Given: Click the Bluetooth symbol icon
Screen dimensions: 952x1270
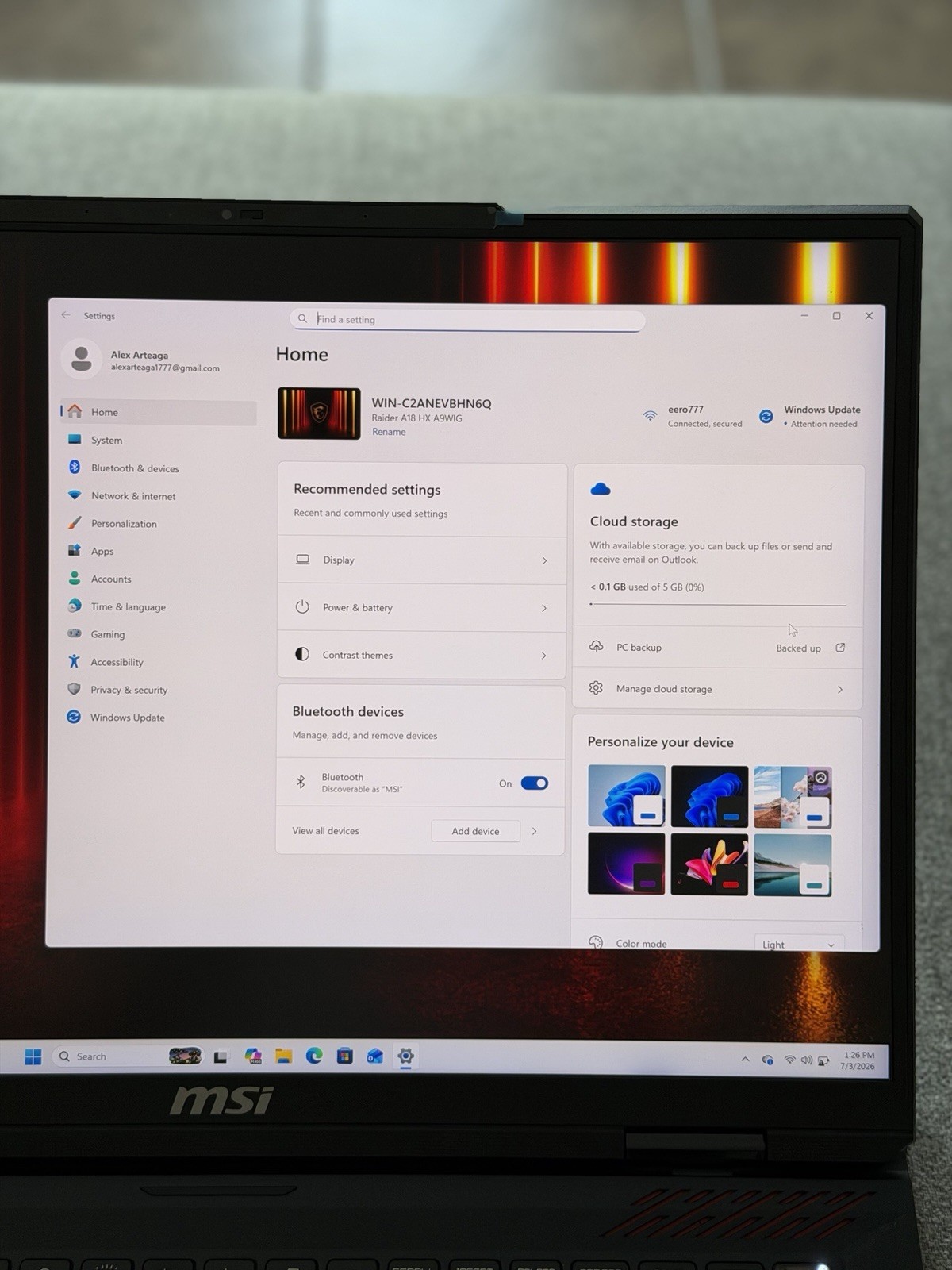Looking at the screenshot, I should click(301, 782).
